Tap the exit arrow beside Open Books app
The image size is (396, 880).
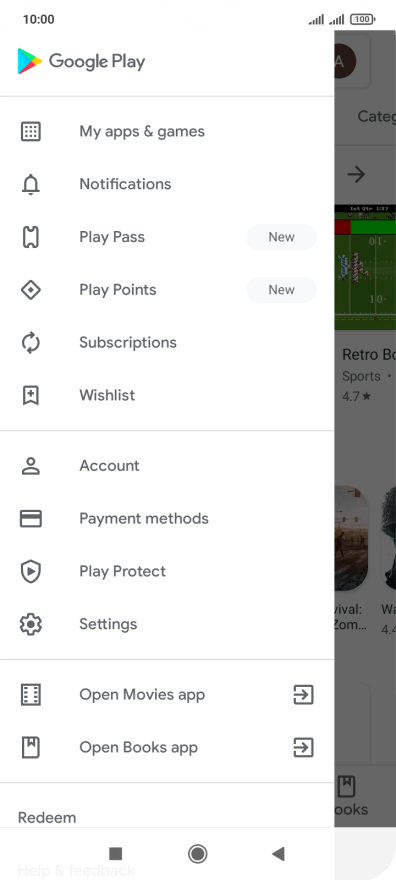(x=303, y=748)
